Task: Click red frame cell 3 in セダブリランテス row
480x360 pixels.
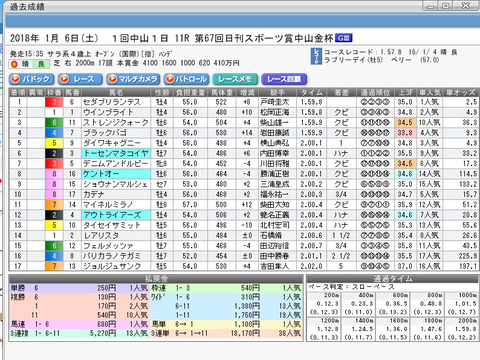Action: [54, 102]
